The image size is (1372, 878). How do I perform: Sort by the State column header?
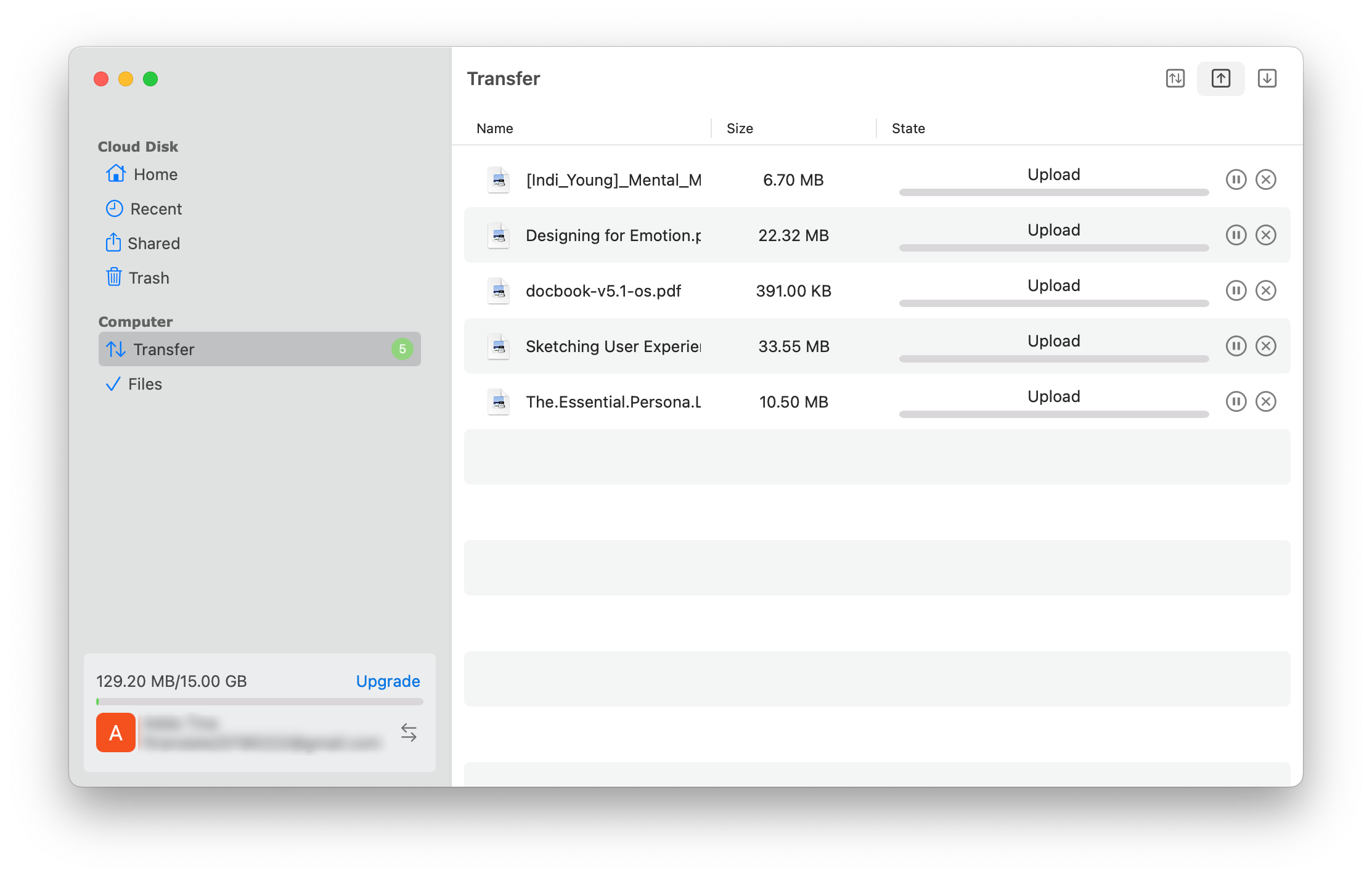[x=908, y=128]
